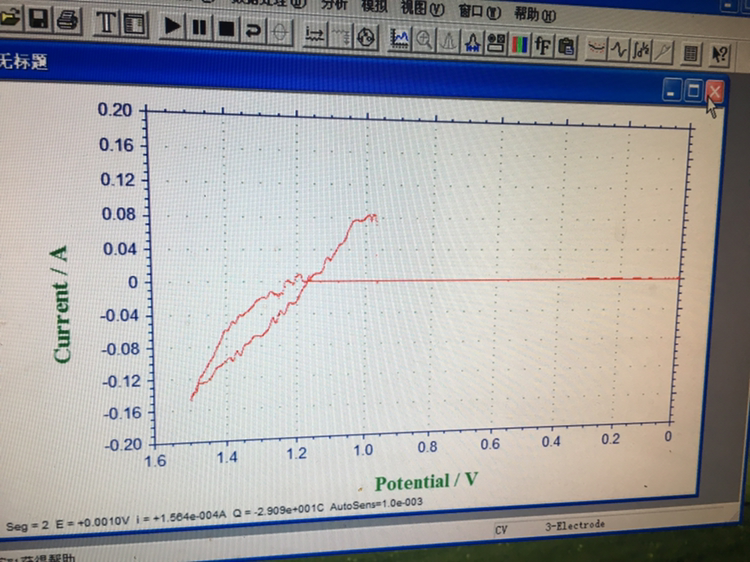Click the 'Potential / V' axis label

[426, 482]
